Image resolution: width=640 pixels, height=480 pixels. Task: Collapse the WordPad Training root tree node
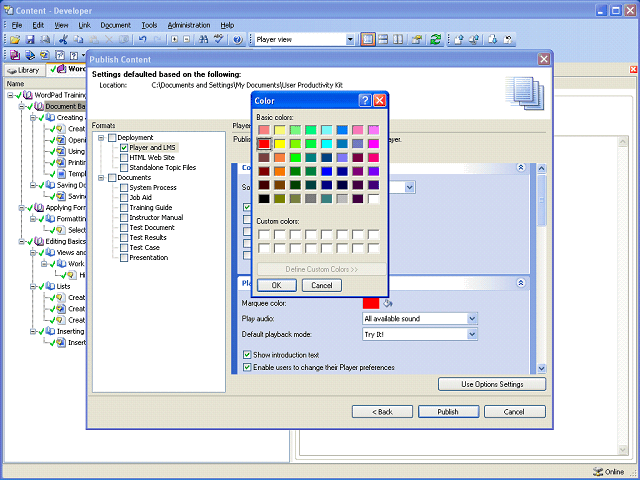click(x=10, y=95)
